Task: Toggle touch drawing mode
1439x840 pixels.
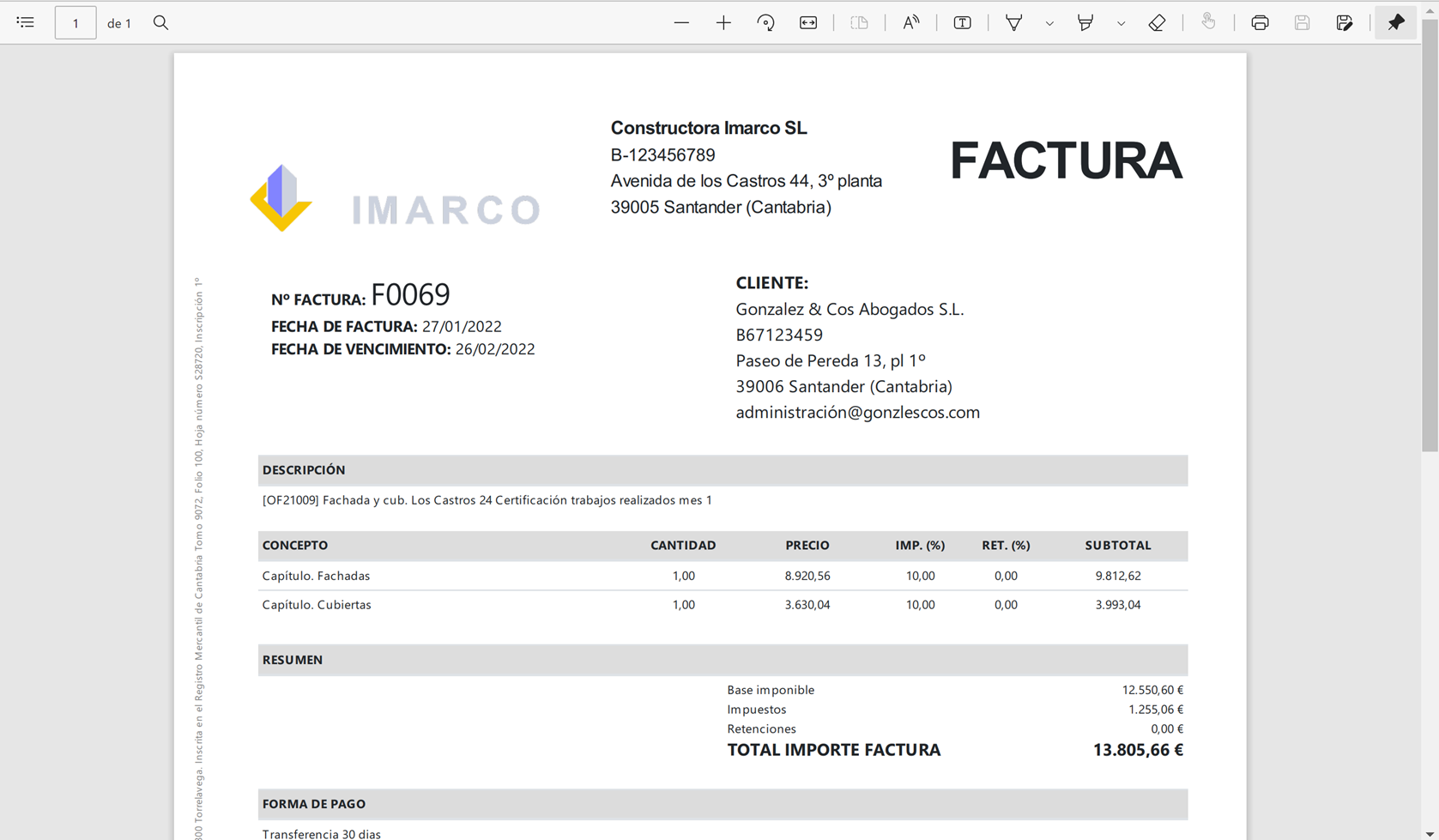Action: (x=1208, y=22)
